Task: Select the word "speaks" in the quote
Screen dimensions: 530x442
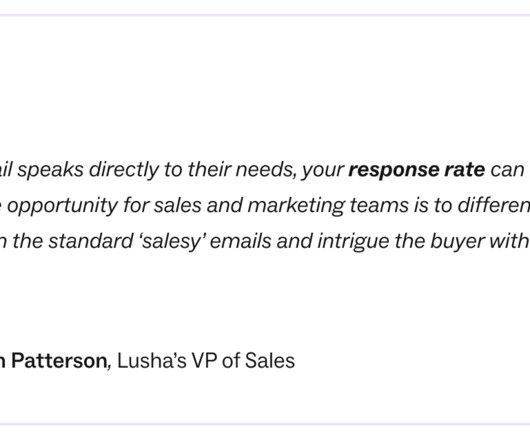Action: pos(50,170)
